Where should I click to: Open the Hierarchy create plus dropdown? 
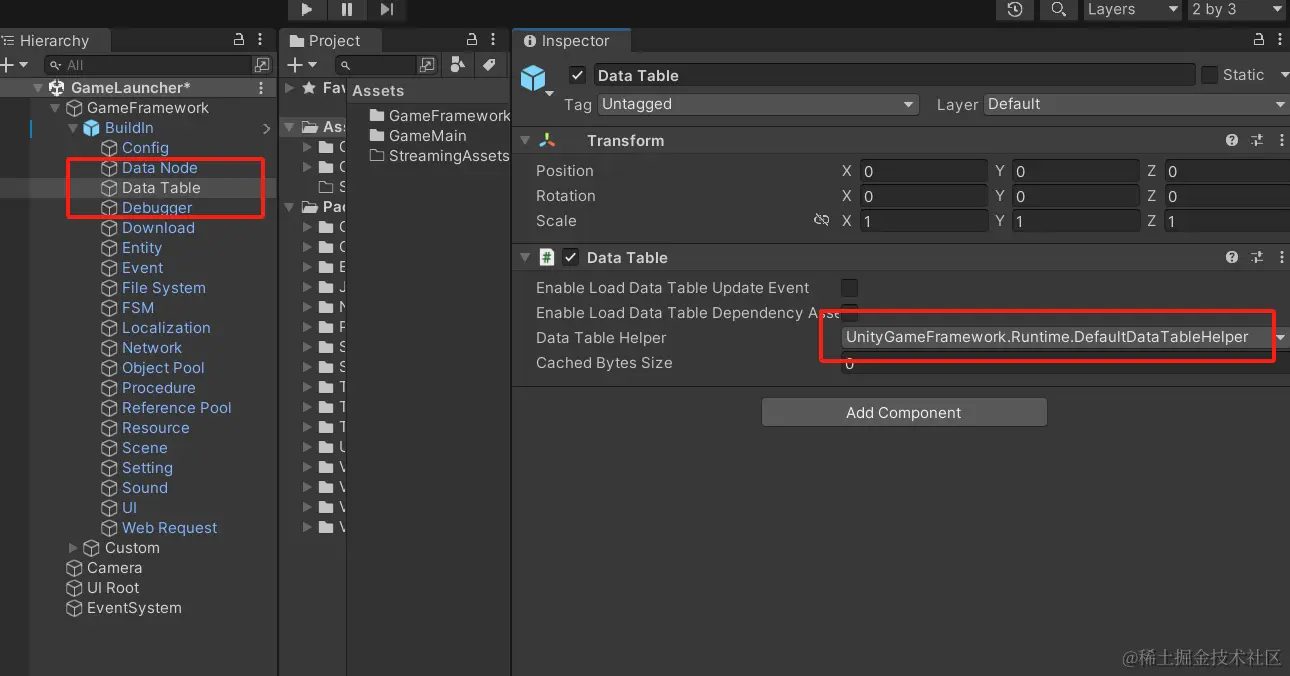coord(14,65)
